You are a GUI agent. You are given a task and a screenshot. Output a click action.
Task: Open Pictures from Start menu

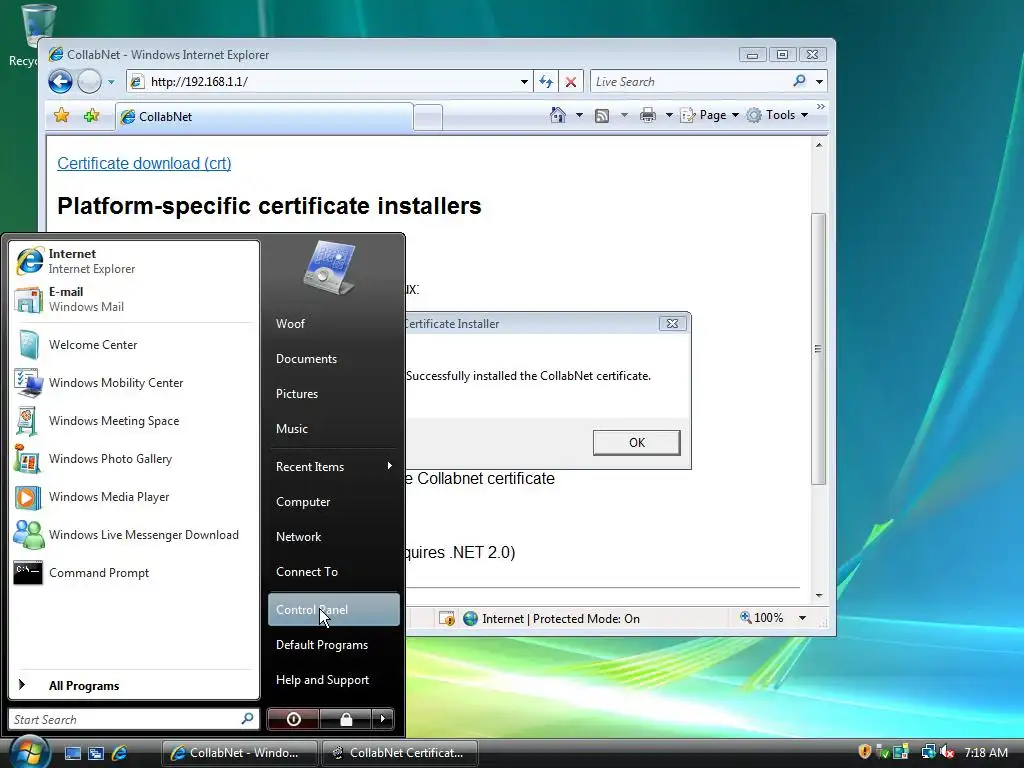334,394
